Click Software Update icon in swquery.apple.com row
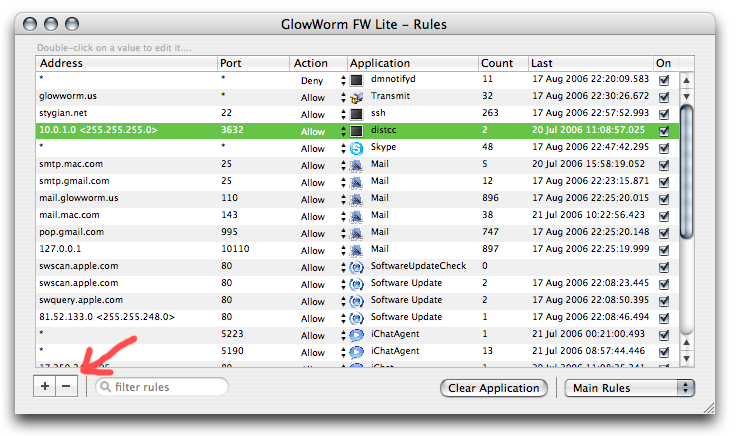 (357, 301)
